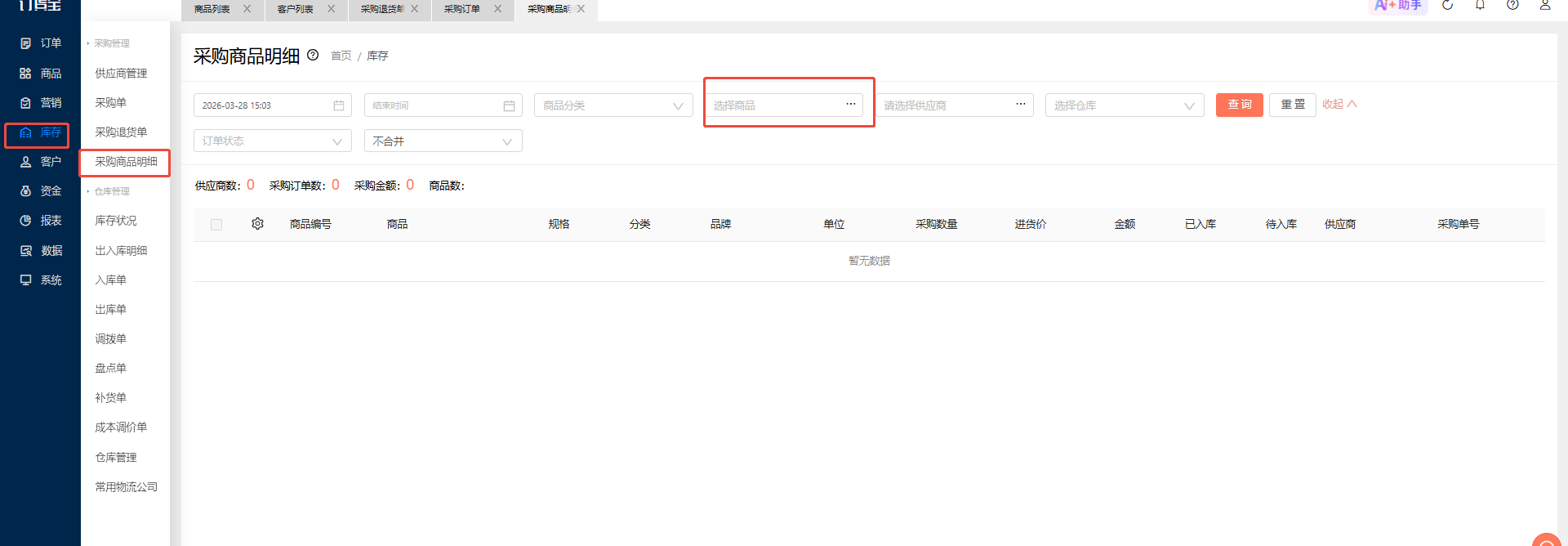Close the 采购退货单 tab
Viewport: 1568px width, 546px height.
(x=415, y=9)
